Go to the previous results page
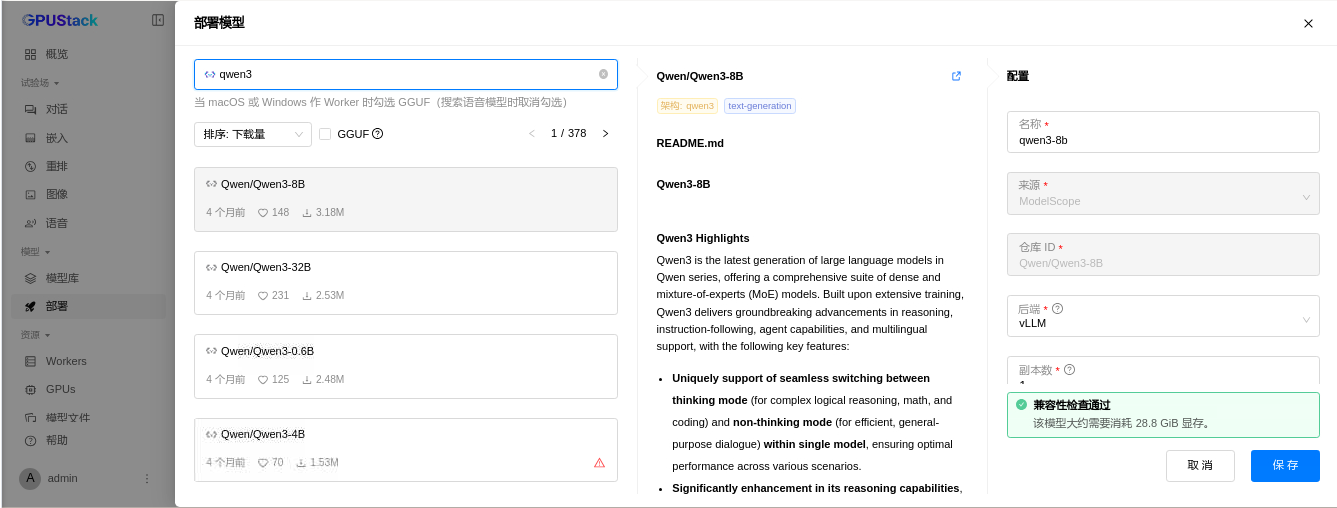The image size is (1337, 508). point(532,134)
